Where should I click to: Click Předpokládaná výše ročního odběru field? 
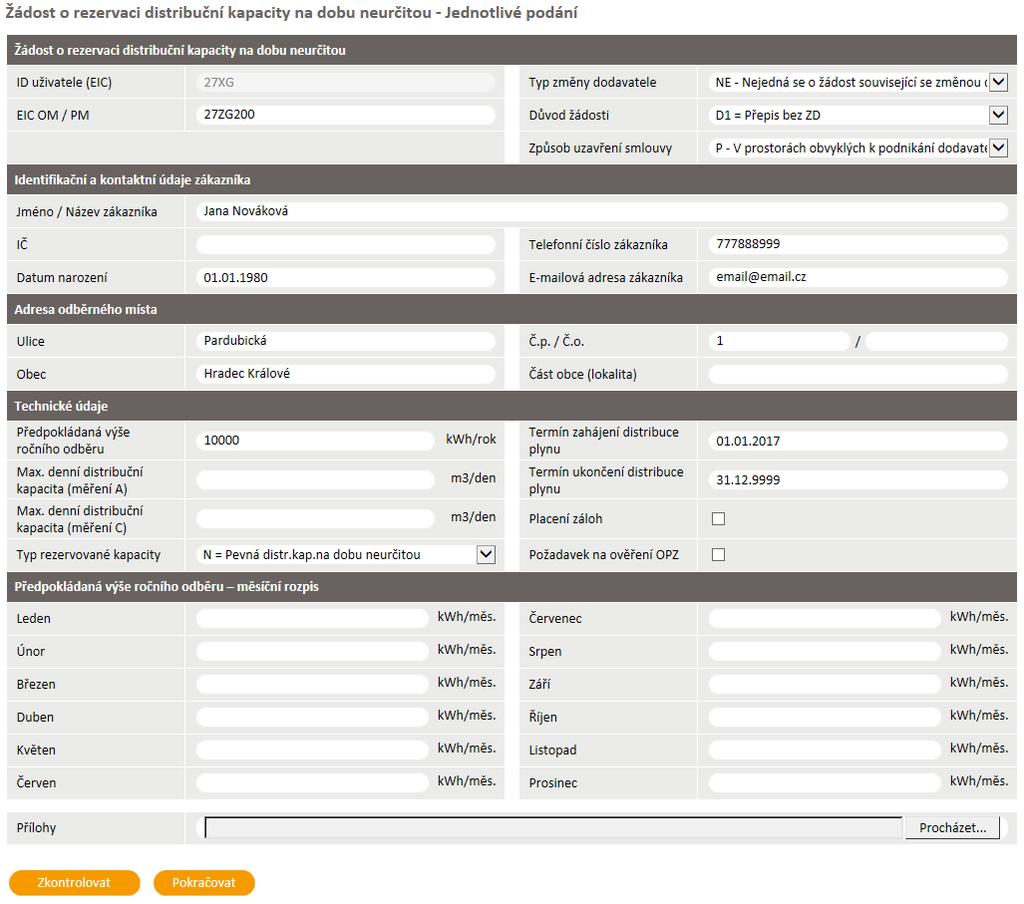(x=315, y=440)
